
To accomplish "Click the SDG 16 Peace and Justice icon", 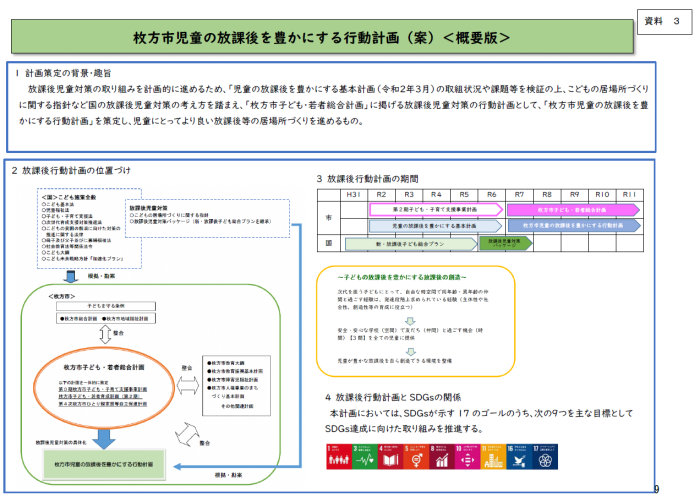I will [x=519, y=456].
